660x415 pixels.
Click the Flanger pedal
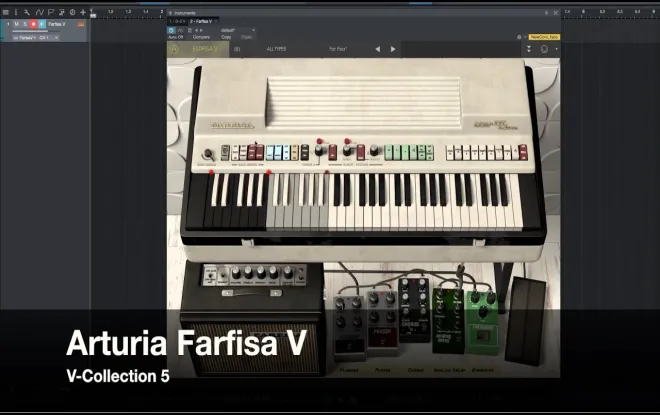pyautogui.click(x=349, y=327)
